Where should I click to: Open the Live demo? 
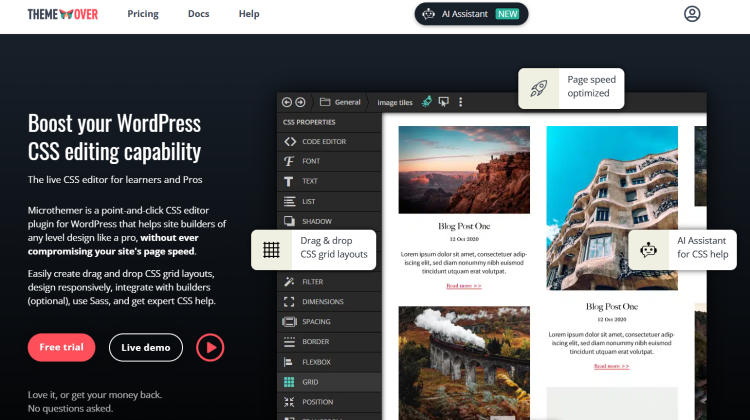click(146, 347)
